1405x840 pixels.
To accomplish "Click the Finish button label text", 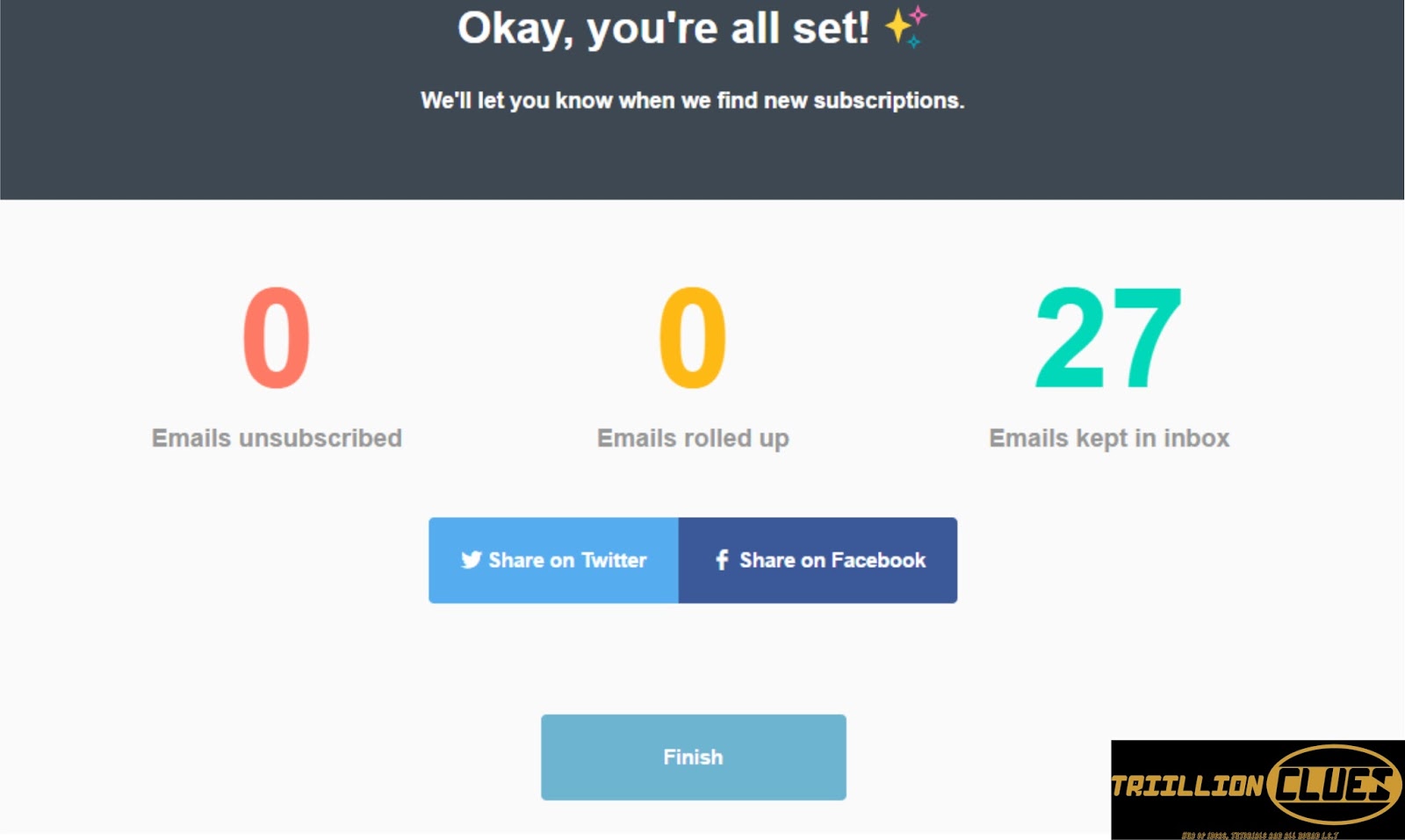I will 693,757.
